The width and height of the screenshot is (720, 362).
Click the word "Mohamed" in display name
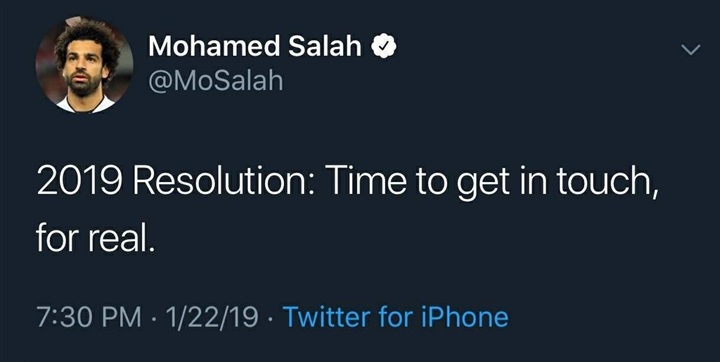[214, 46]
